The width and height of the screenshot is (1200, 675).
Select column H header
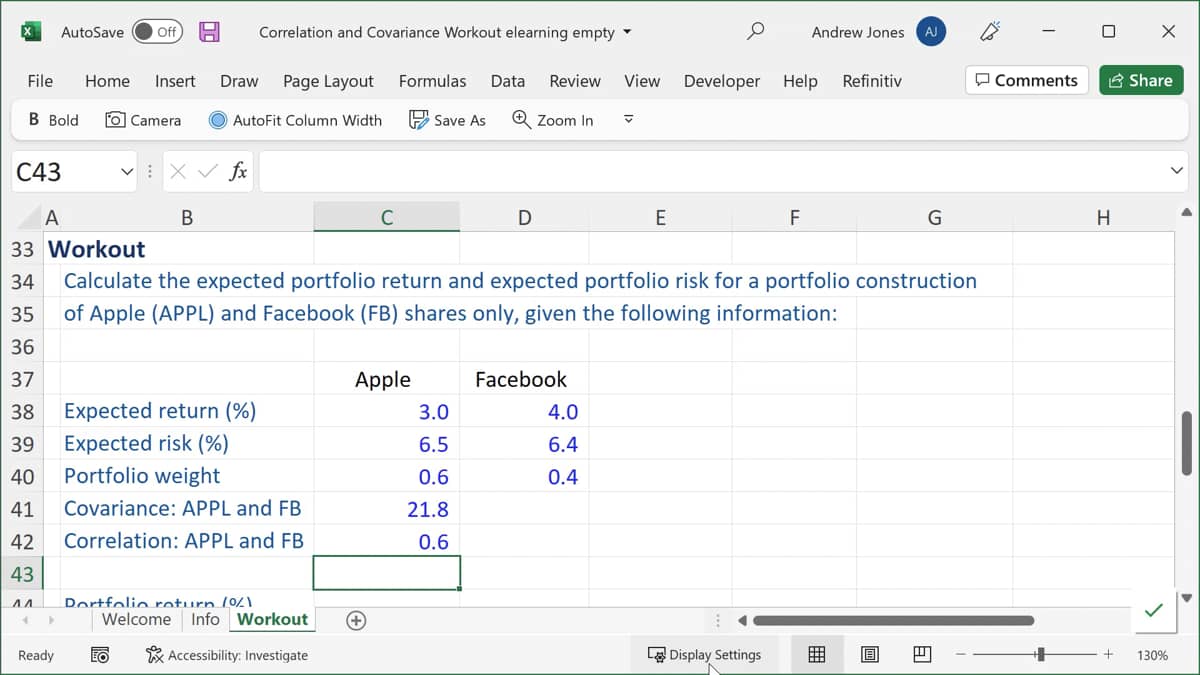[x=1102, y=217]
